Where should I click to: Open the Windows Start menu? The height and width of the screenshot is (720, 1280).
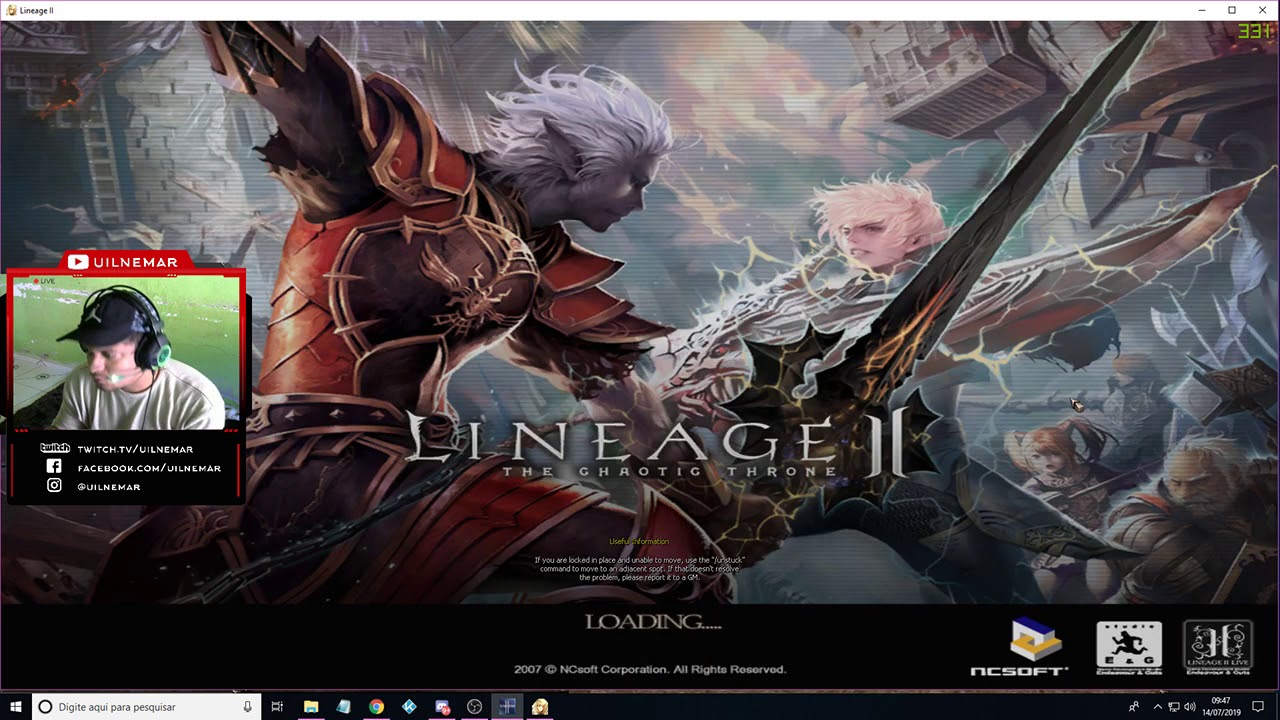pos(15,706)
